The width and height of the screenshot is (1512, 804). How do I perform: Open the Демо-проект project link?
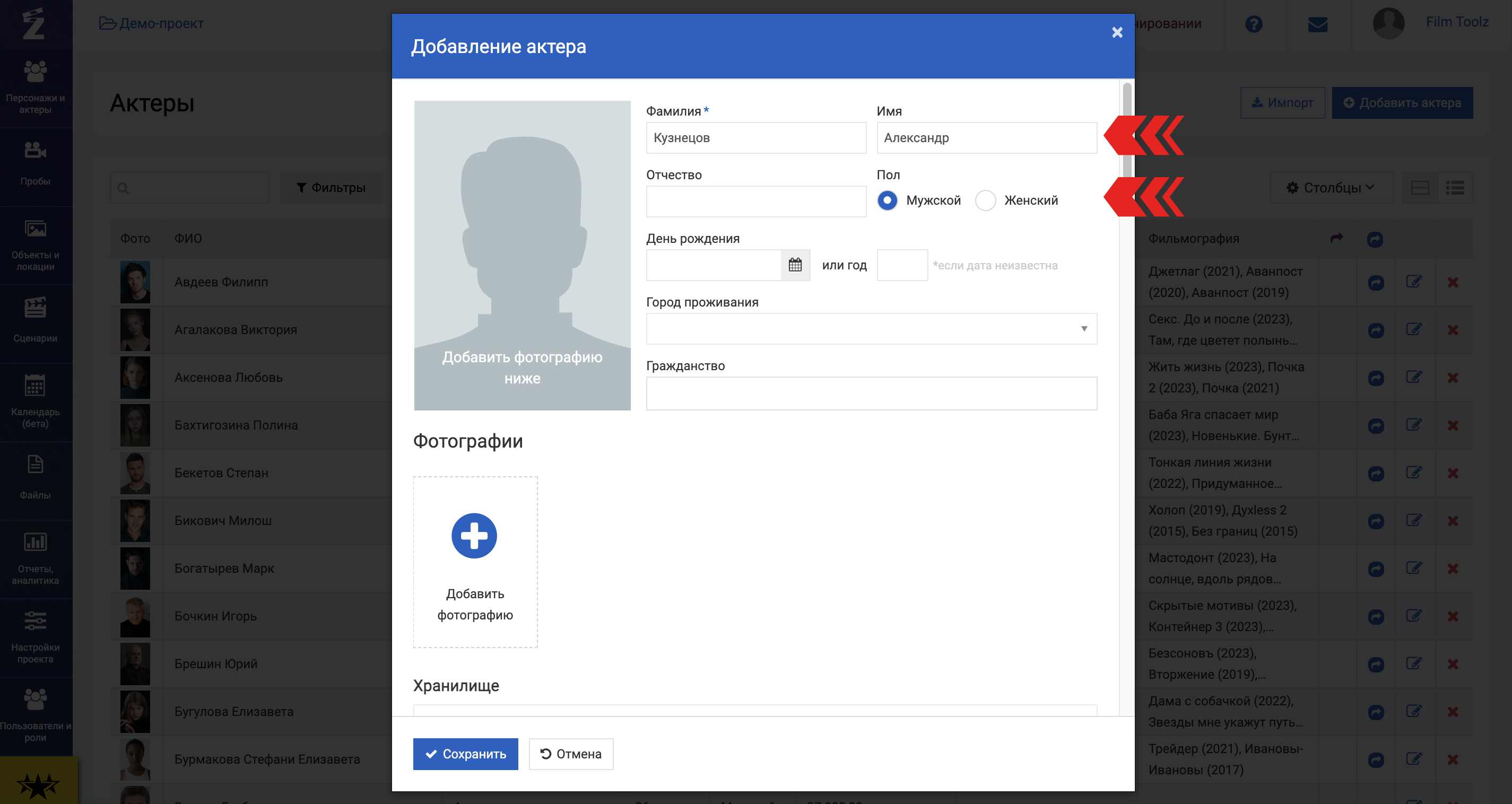151,23
